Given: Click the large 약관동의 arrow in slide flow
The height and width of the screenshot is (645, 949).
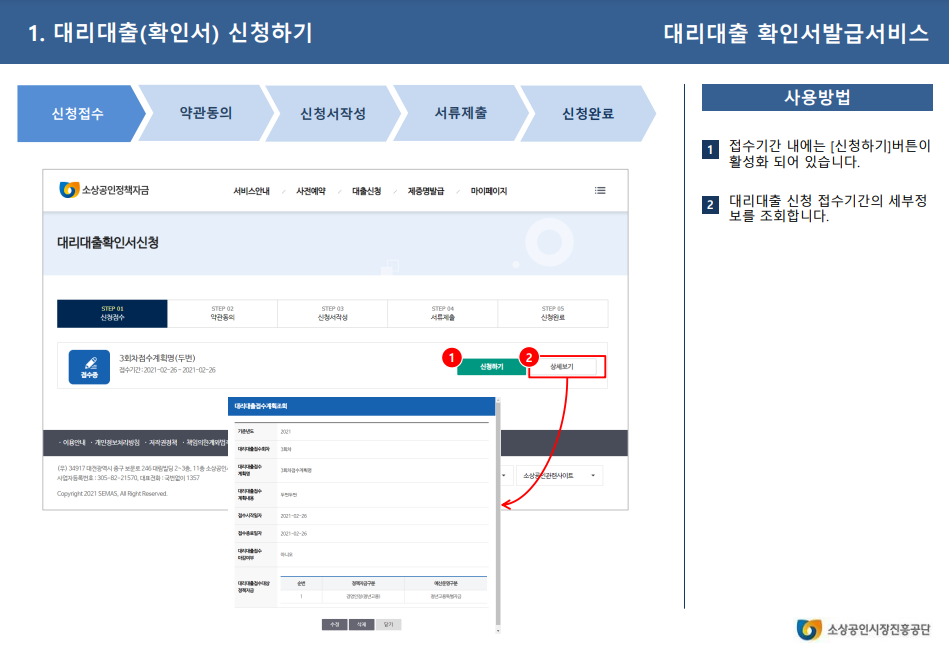Looking at the screenshot, I should tap(206, 114).
